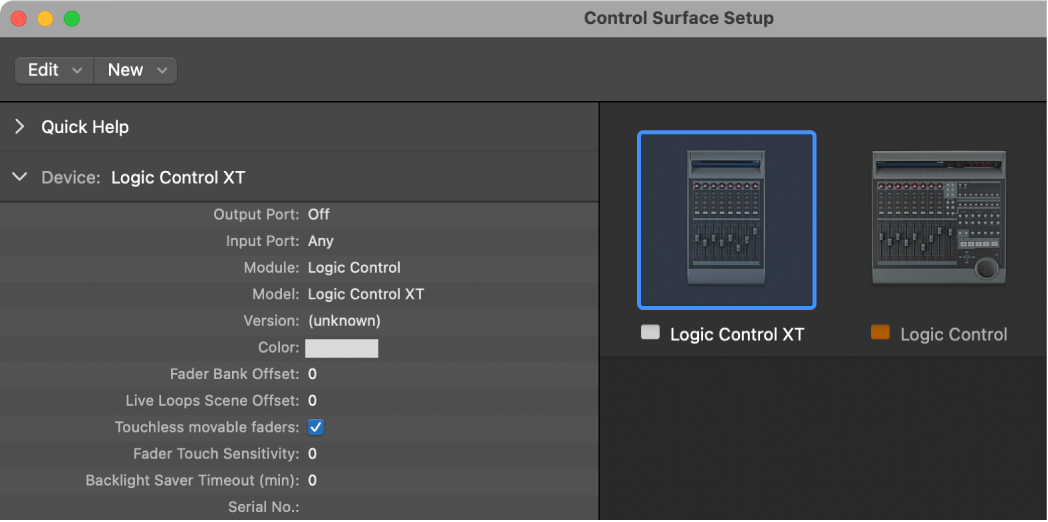
Task: Minimize the window with yellow button
Action: (45, 19)
